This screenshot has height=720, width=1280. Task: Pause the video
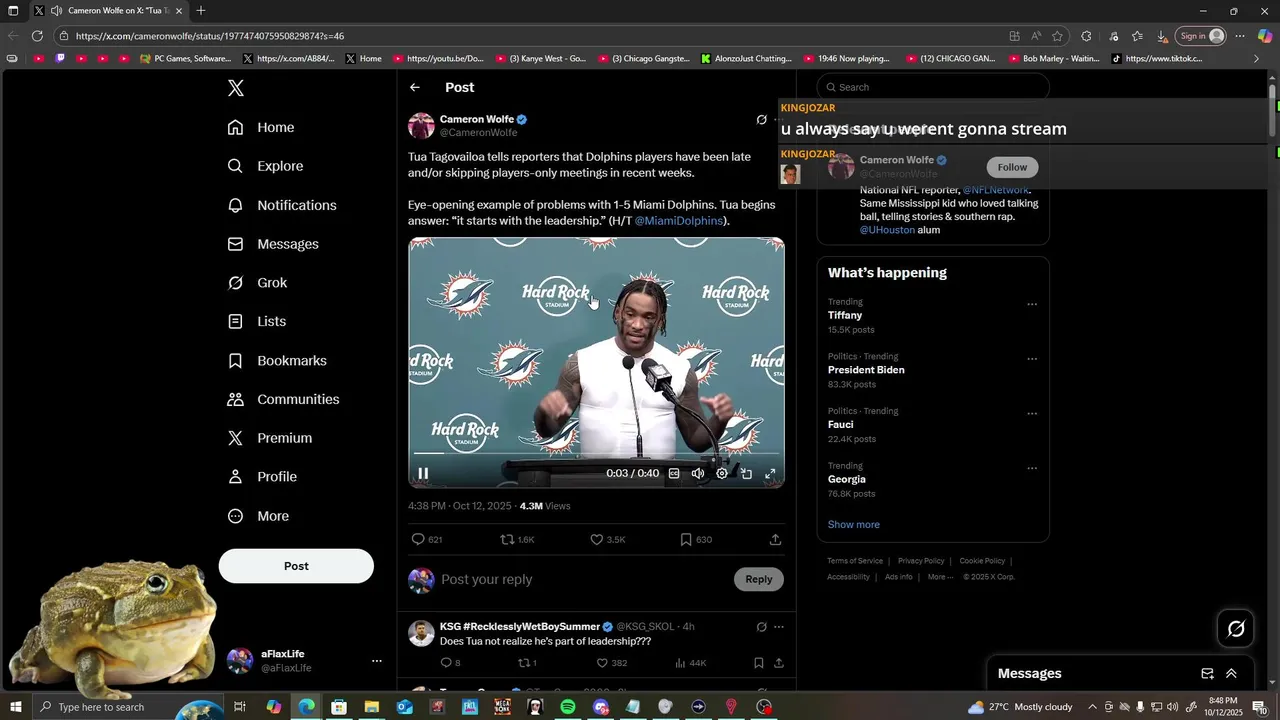point(423,474)
